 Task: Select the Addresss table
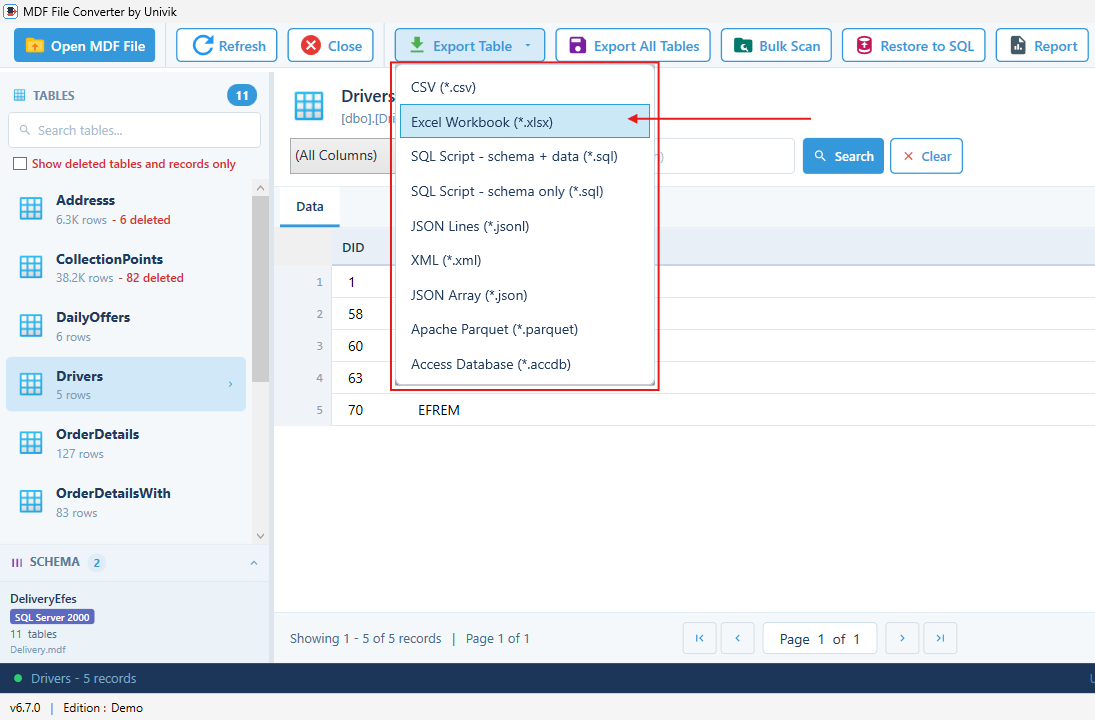point(126,210)
